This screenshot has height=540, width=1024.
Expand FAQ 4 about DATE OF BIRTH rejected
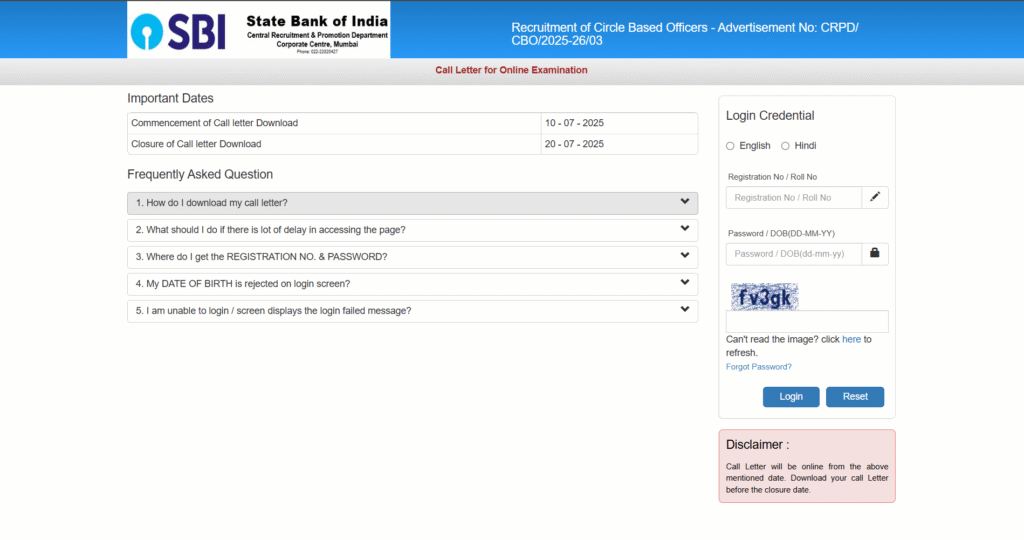pyautogui.click(x=412, y=284)
